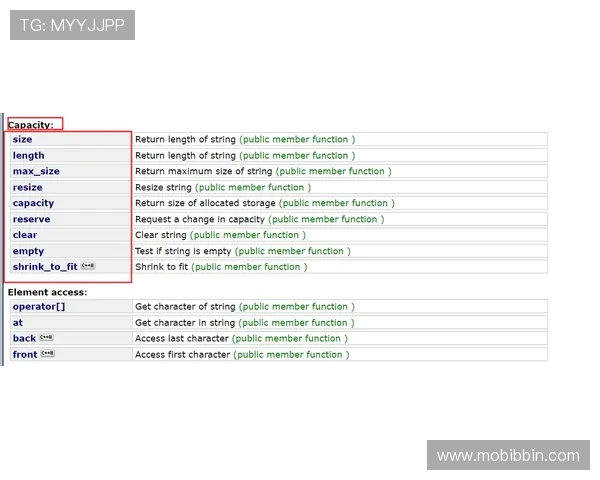The image size is (600, 480).
Task: Click the www.mobibbin.com watermark label
Action: pyautogui.click(x=508, y=456)
